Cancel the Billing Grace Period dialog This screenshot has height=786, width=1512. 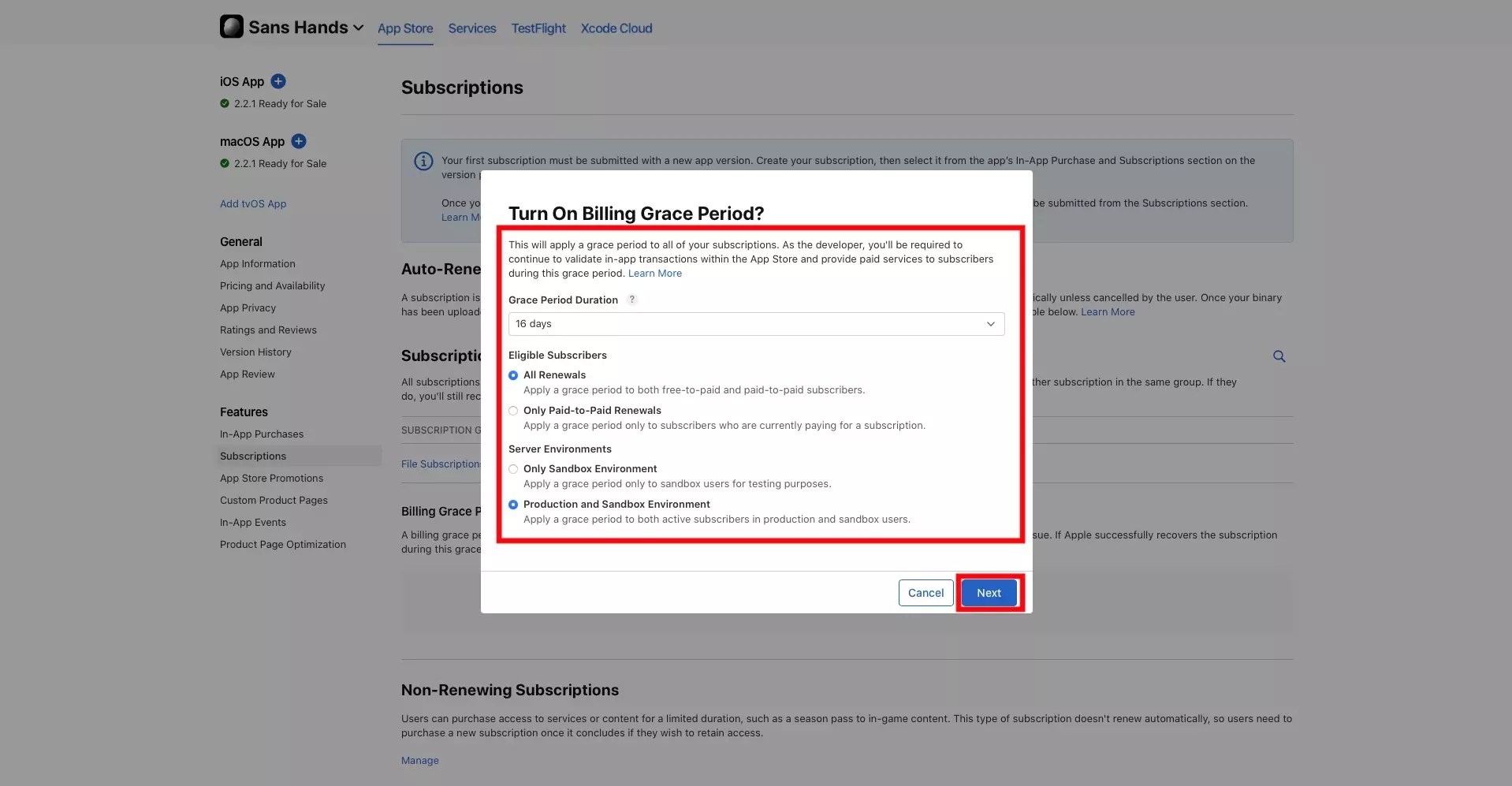[x=925, y=593]
